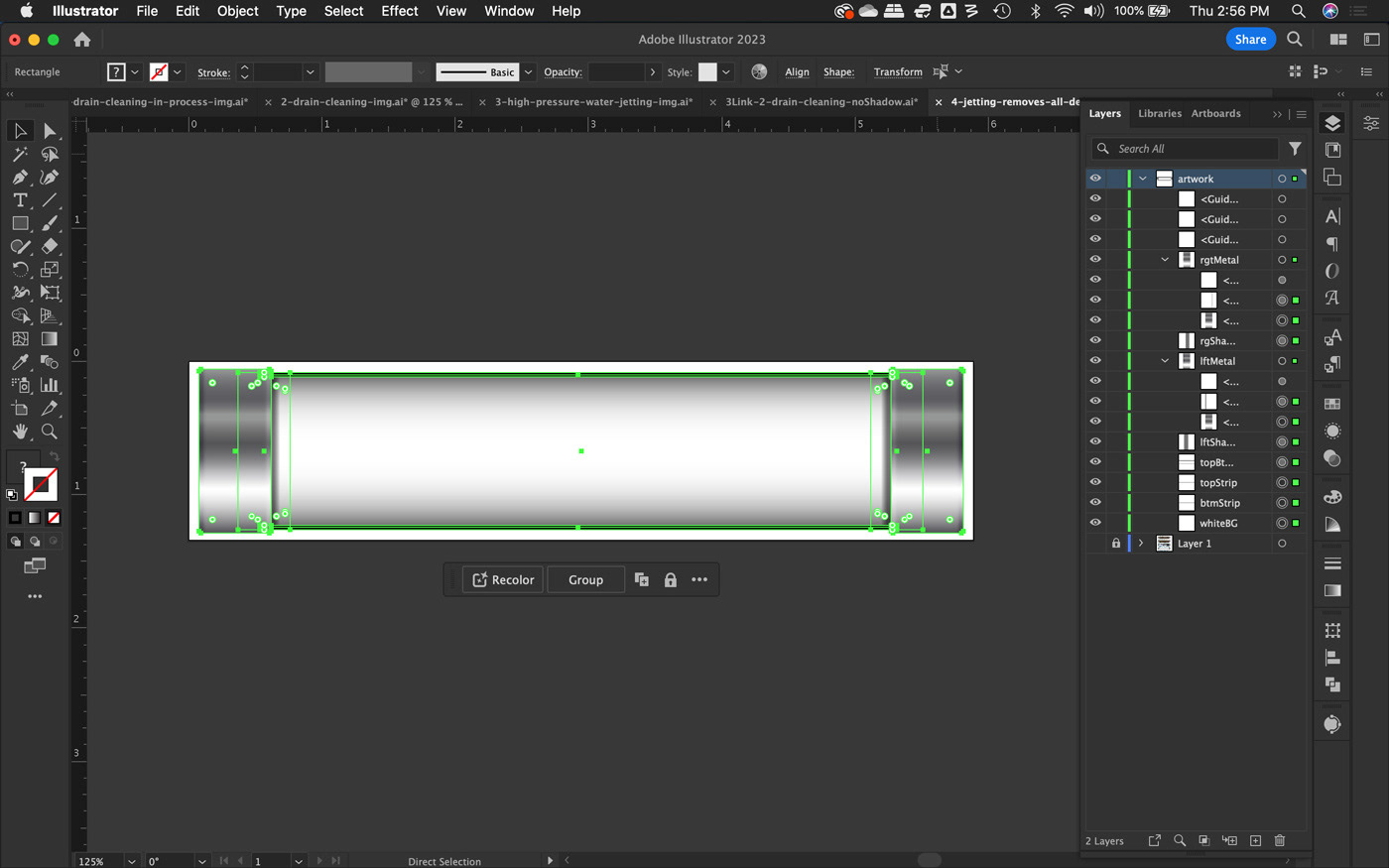Switch to the Libraries tab
Screen dimensions: 1389x868
click(1159, 113)
